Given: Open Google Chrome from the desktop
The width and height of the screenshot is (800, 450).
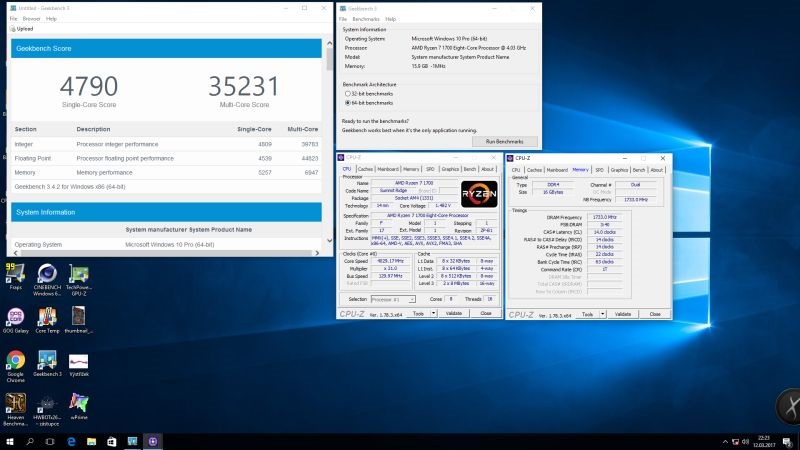Looking at the screenshot, I should pyautogui.click(x=15, y=366).
